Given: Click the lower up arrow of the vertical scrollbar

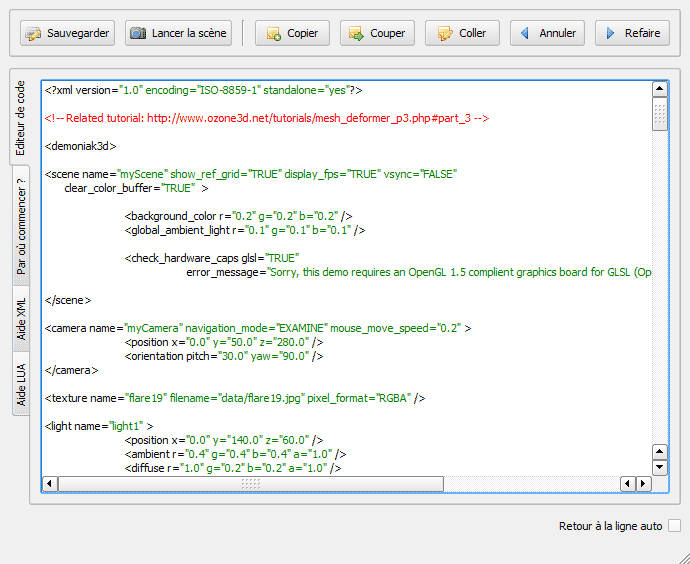Looking at the screenshot, I should tap(660, 452).
